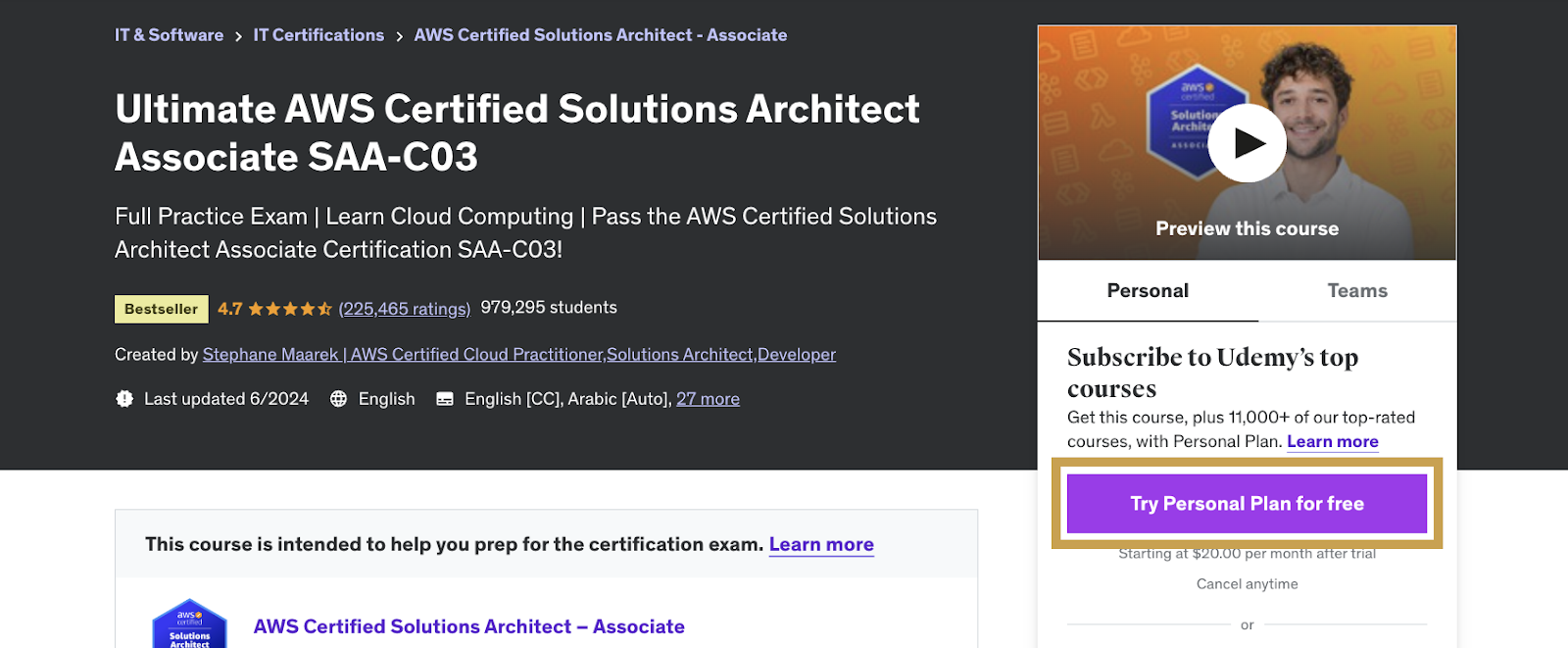The height and width of the screenshot is (648, 1568).
Task: Open Learn more about certification exam prep
Action: pyautogui.click(x=821, y=544)
